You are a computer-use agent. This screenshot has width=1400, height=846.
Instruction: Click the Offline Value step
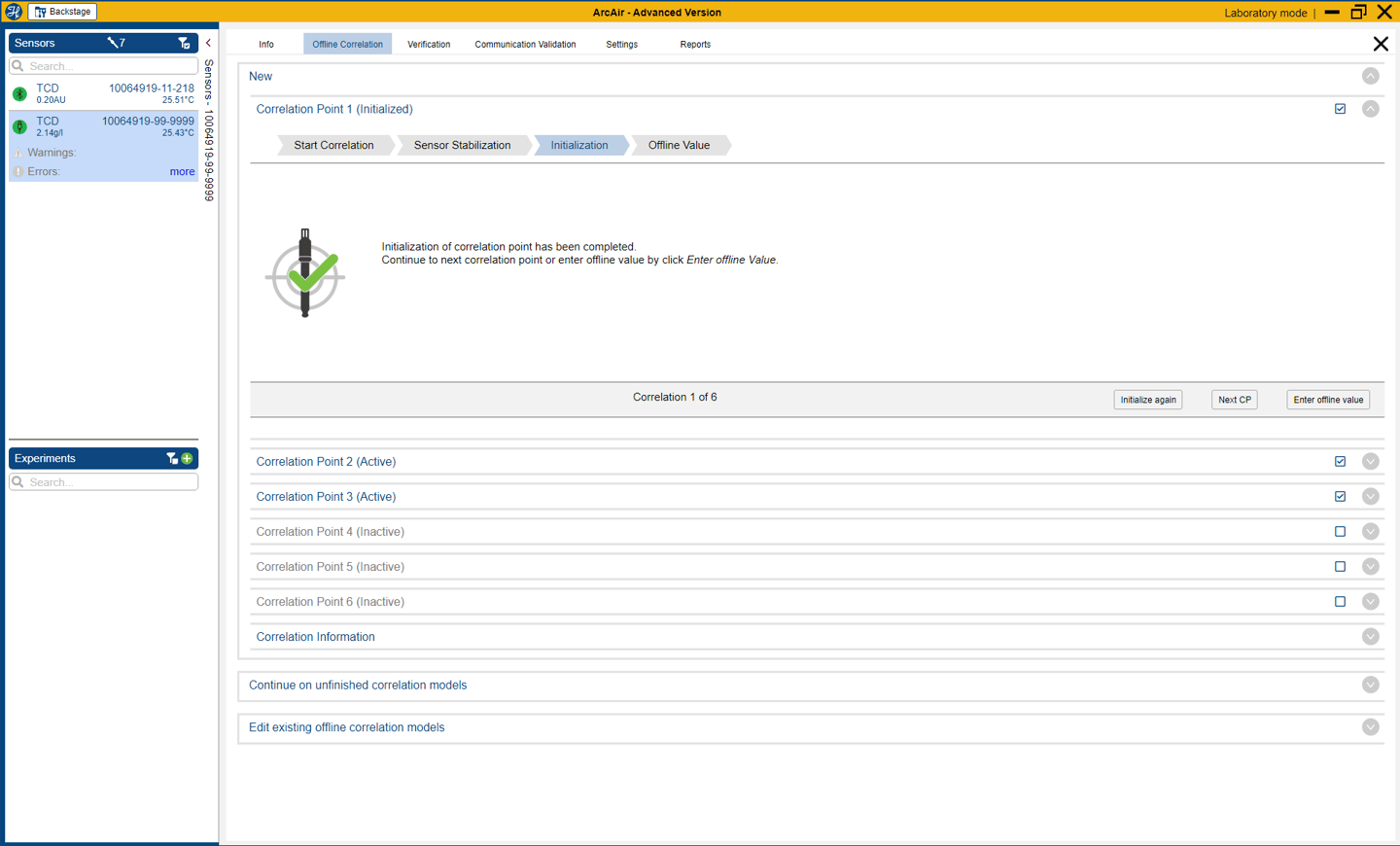pyautogui.click(x=680, y=145)
